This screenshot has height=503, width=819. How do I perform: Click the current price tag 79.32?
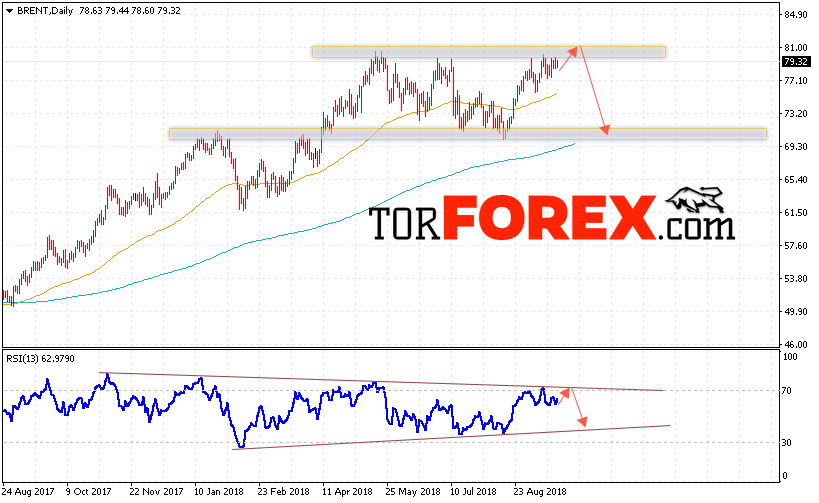pos(795,62)
